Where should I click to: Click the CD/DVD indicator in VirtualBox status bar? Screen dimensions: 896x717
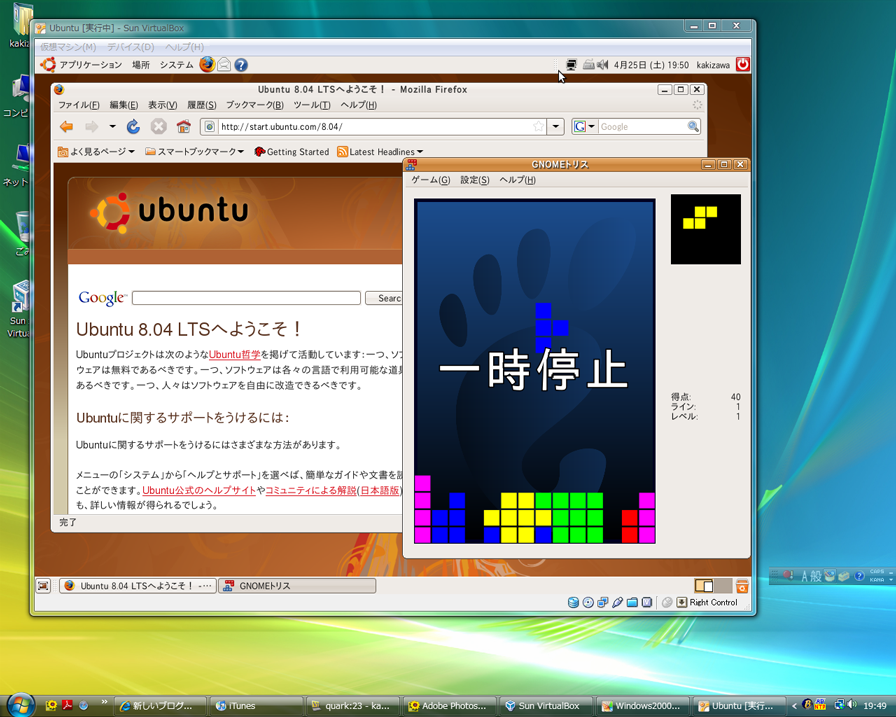point(588,602)
